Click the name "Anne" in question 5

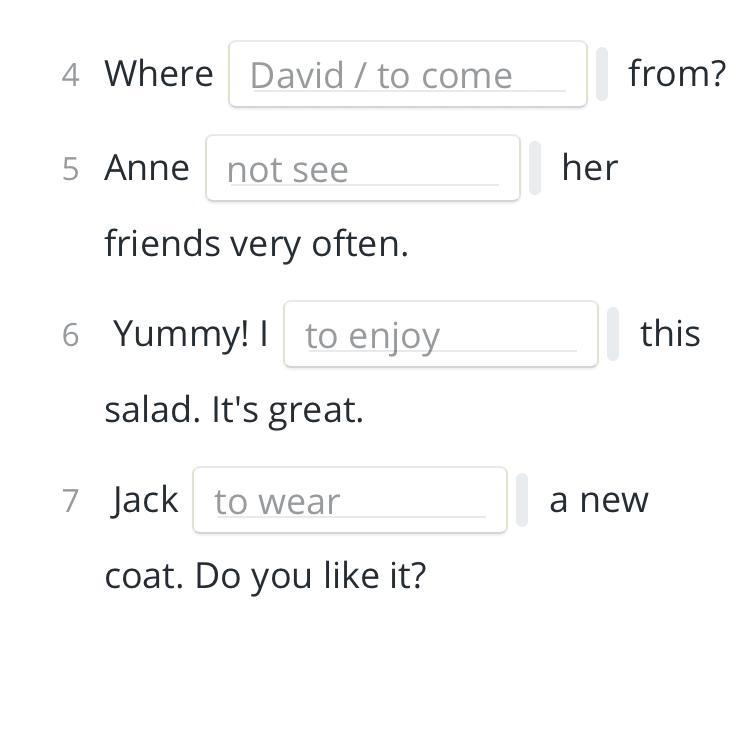147,167
